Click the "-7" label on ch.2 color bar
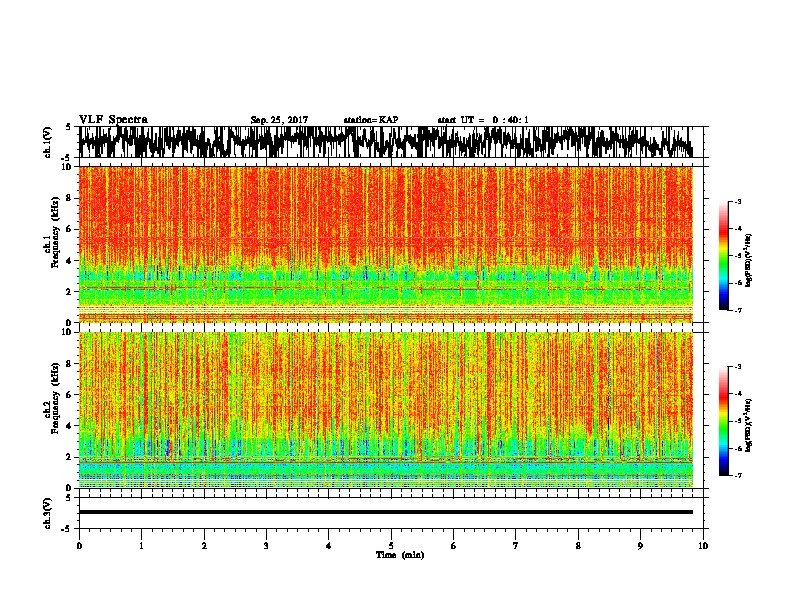792x612 pixels. pyautogui.click(x=737, y=475)
